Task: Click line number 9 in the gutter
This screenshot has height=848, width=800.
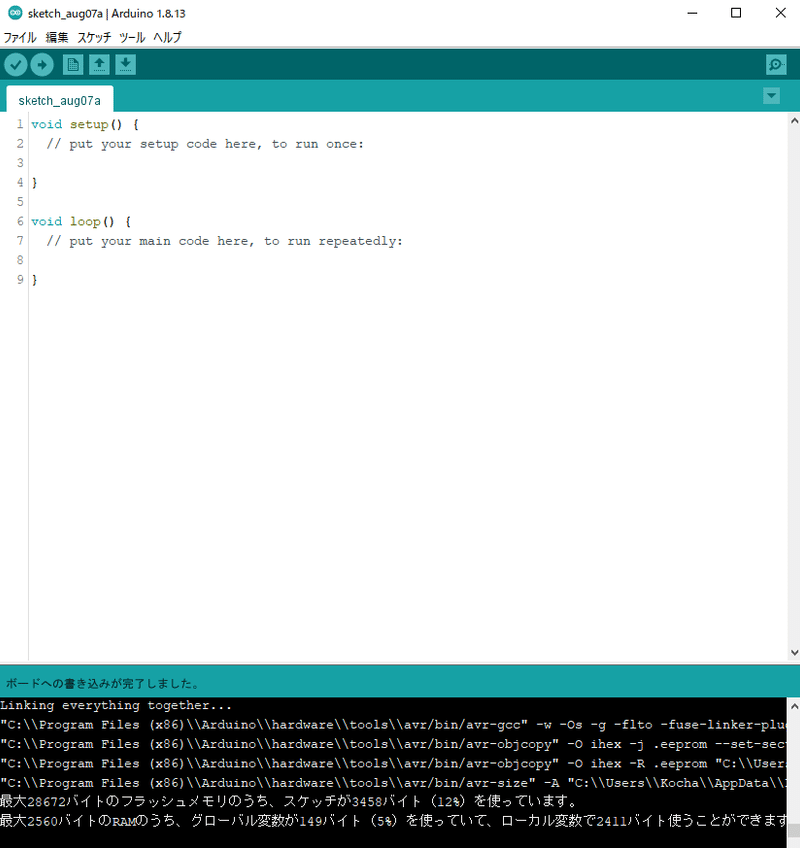Action: [20, 280]
